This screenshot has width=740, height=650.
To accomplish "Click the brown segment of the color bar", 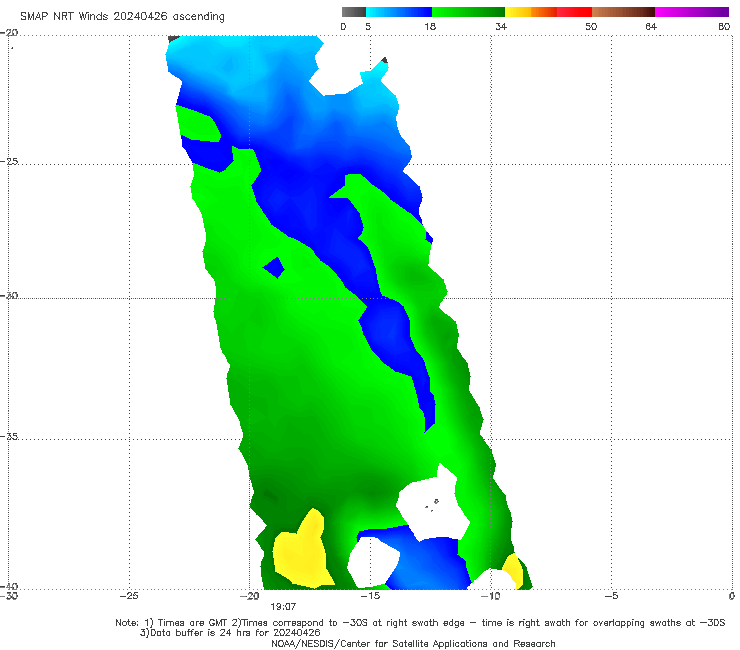I will click(623, 12).
